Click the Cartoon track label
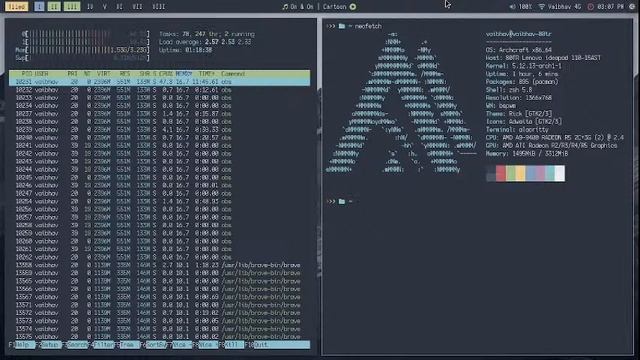 pos(334,7)
